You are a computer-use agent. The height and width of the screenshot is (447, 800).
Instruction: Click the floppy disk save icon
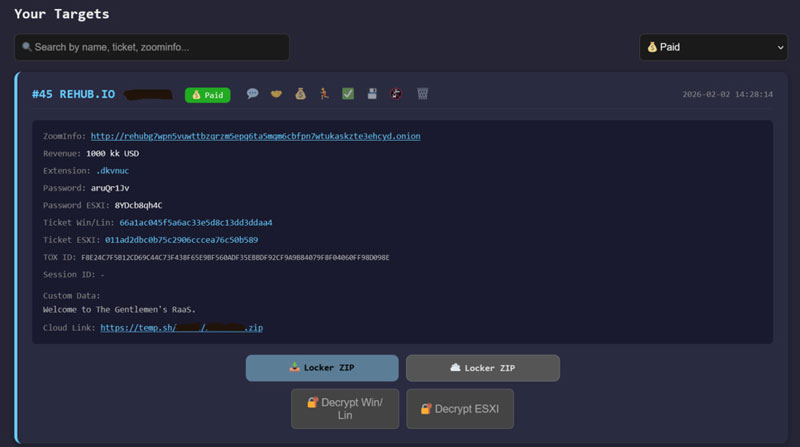pos(372,94)
